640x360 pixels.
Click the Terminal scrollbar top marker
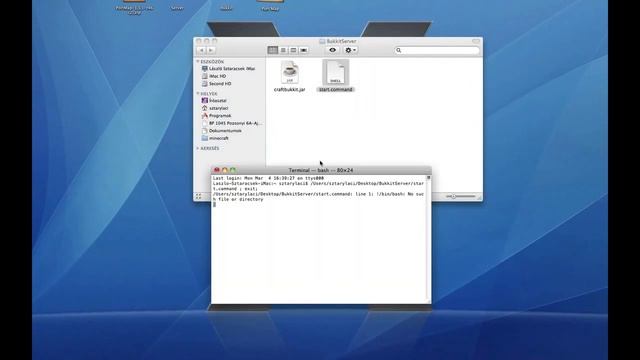tap(429, 178)
